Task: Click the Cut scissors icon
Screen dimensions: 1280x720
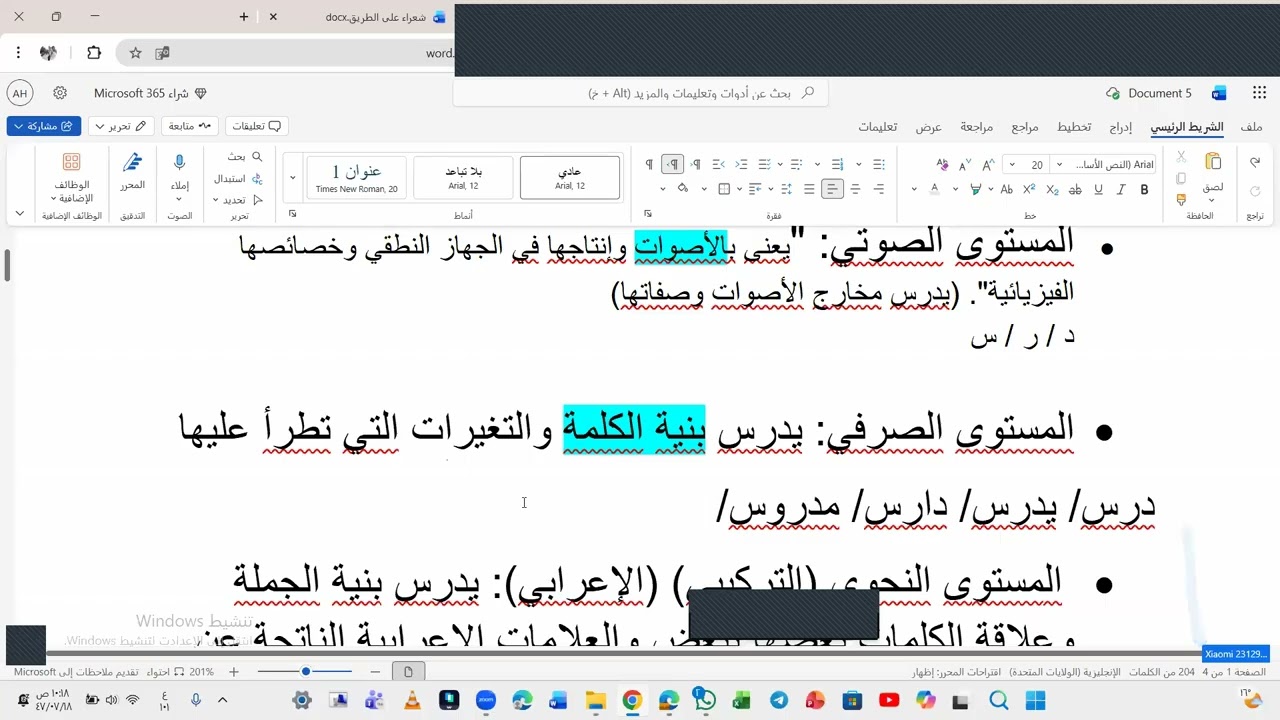Action: pos(1181,157)
